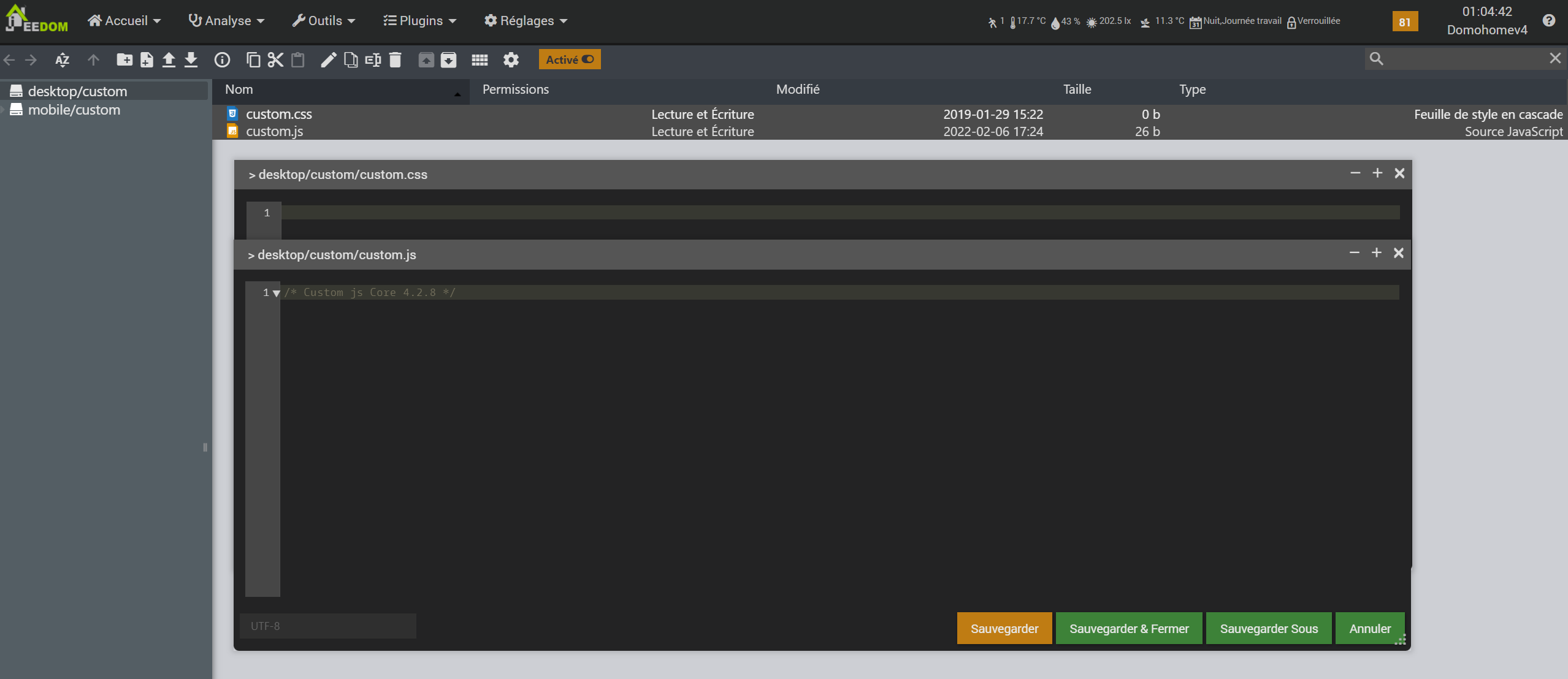Click the Sauvegarder & Fermer button
The image size is (1568, 679).
[x=1128, y=628]
